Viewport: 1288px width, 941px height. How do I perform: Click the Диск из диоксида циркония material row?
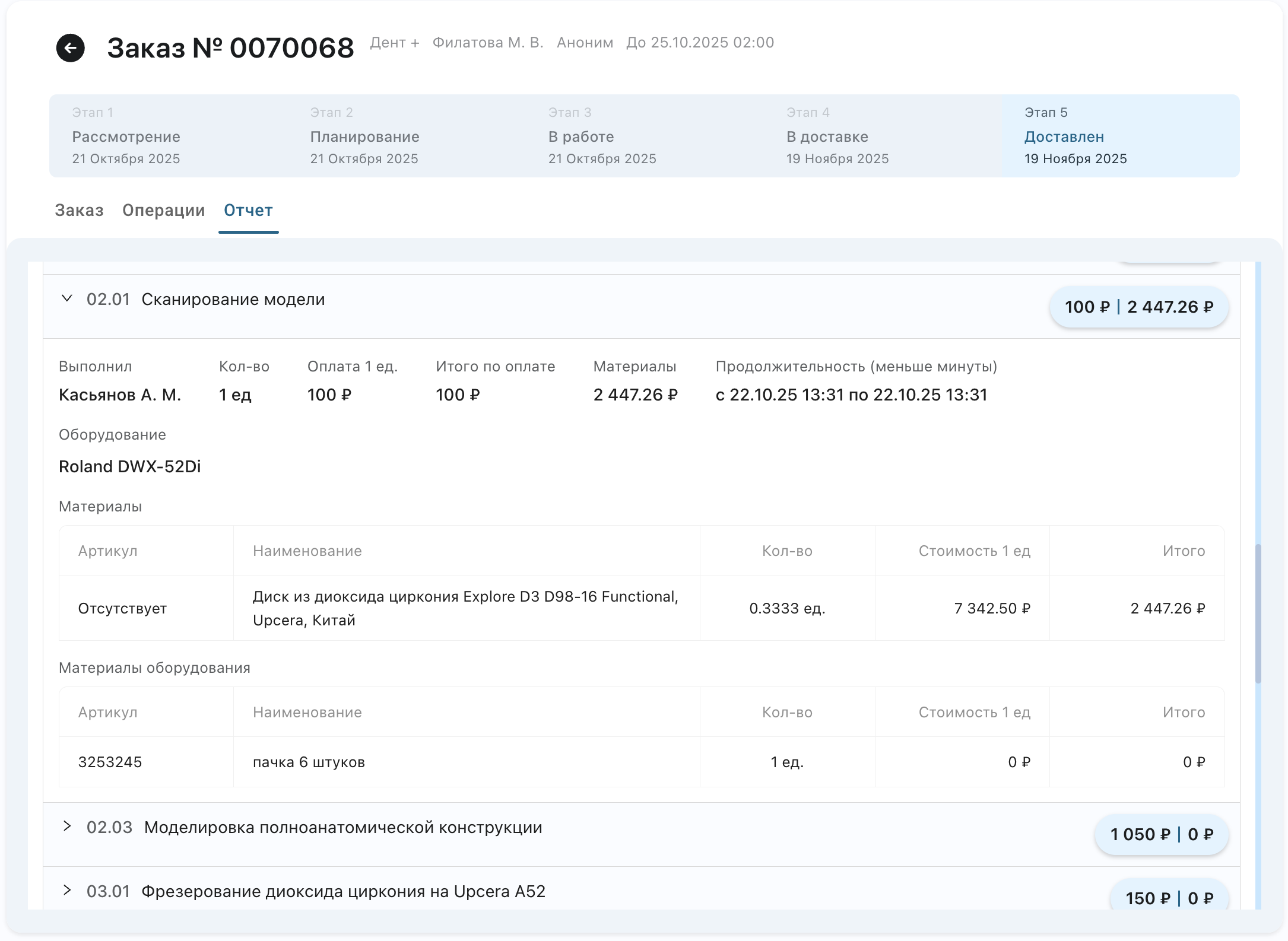[465, 608]
